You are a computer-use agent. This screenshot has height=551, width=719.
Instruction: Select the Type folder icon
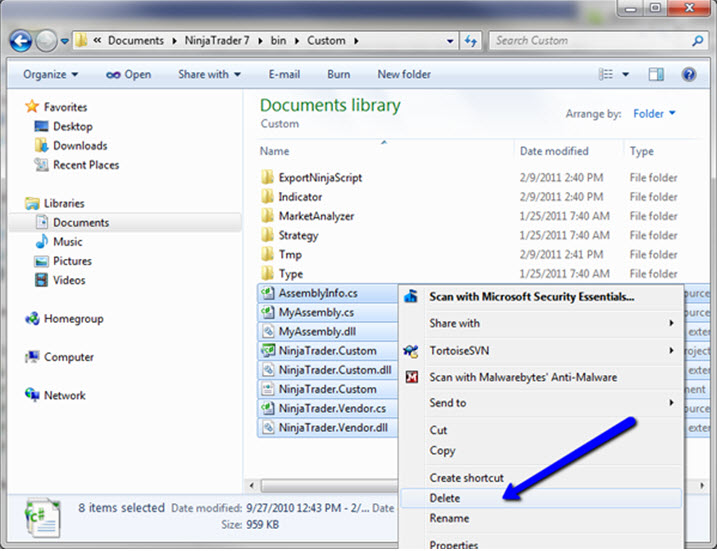[267, 274]
